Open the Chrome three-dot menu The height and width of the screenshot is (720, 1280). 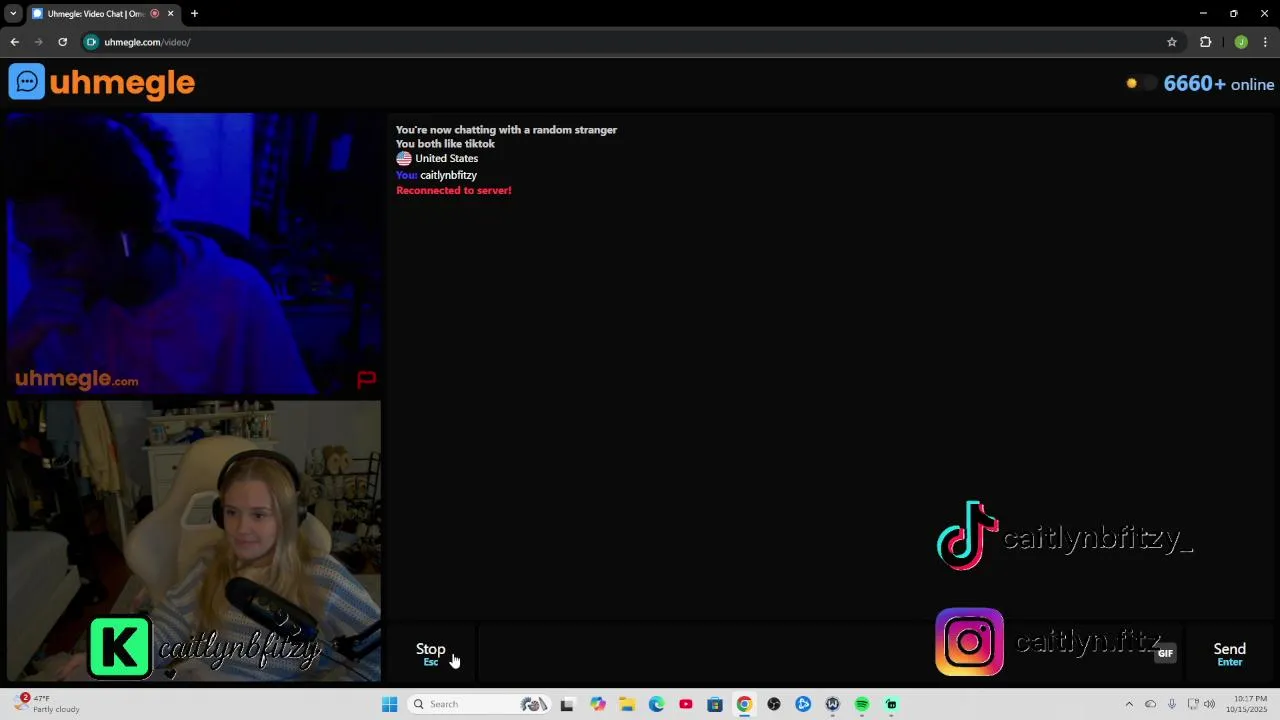1266,42
